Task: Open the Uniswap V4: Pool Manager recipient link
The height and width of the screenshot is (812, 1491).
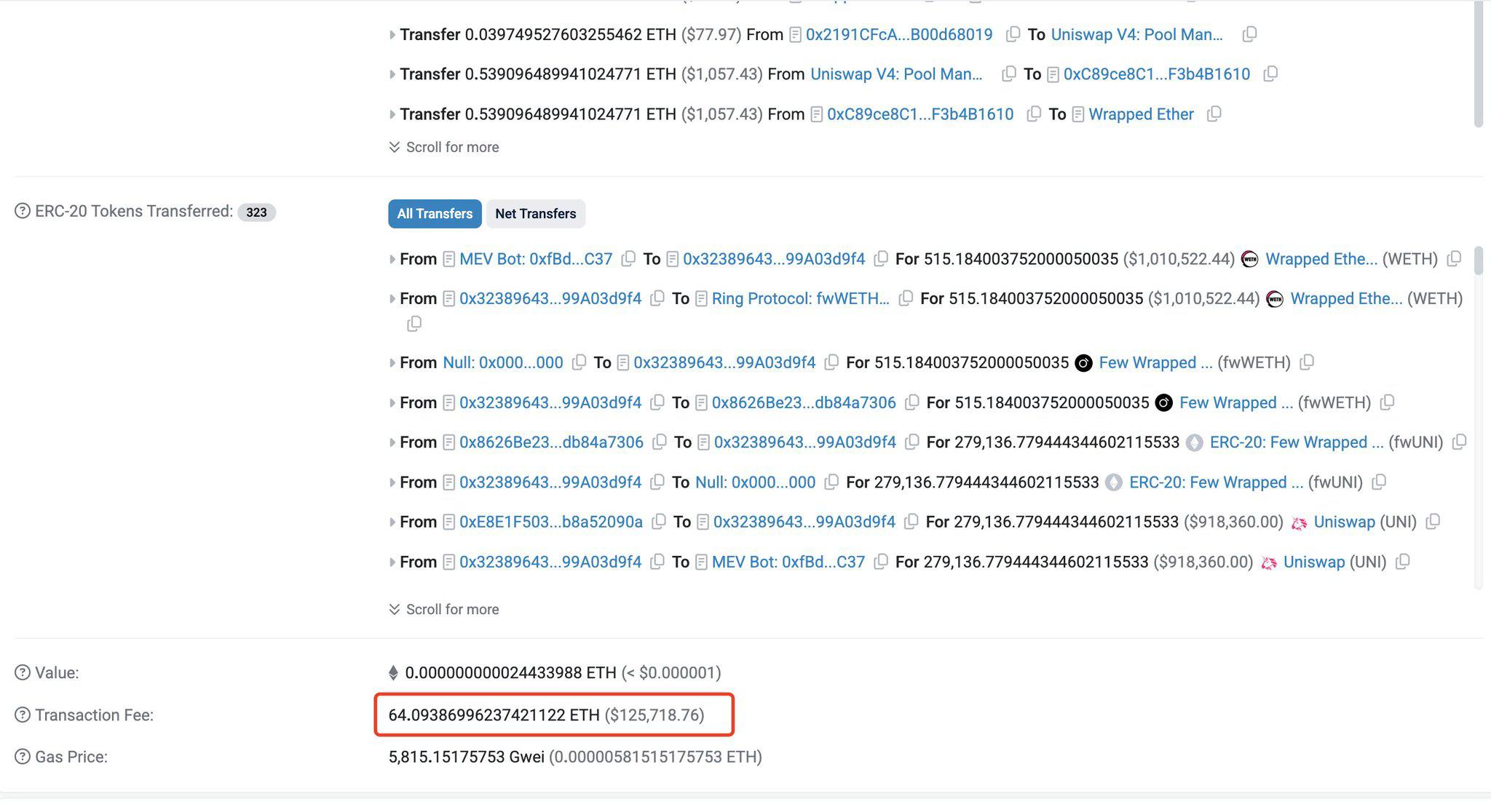Action: 1136,34
